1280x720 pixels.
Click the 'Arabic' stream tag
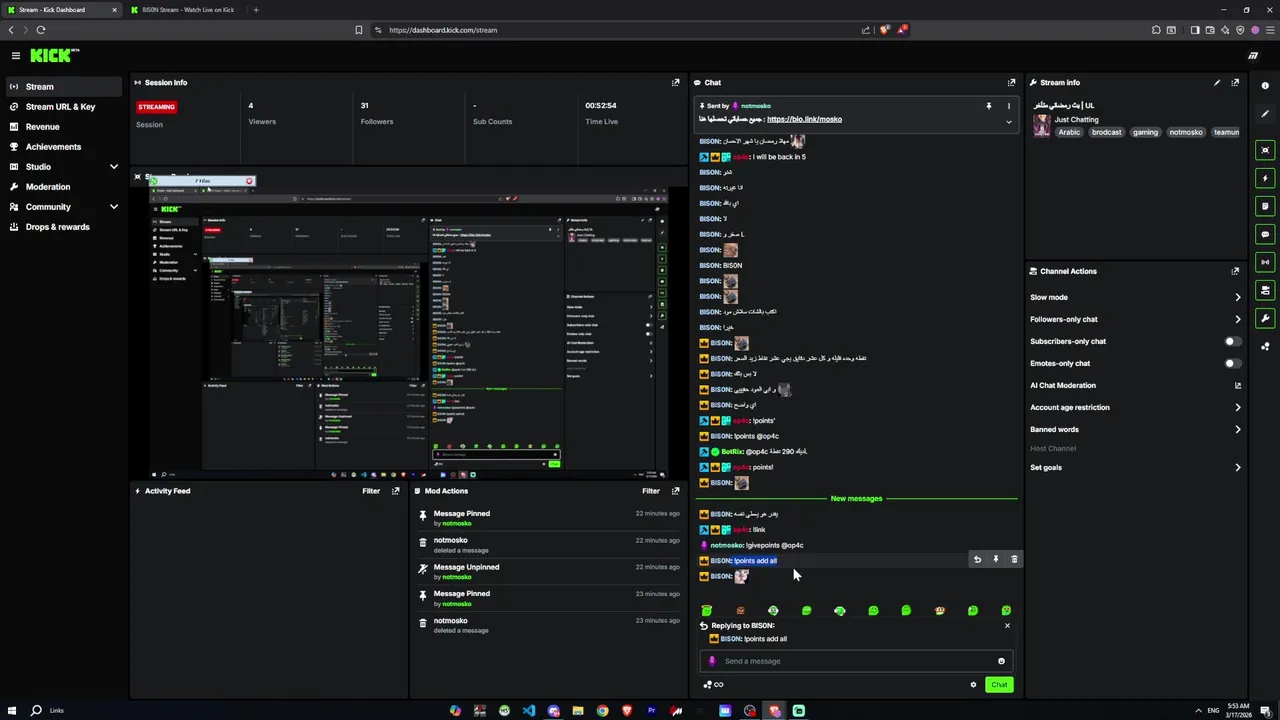point(1069,132)
